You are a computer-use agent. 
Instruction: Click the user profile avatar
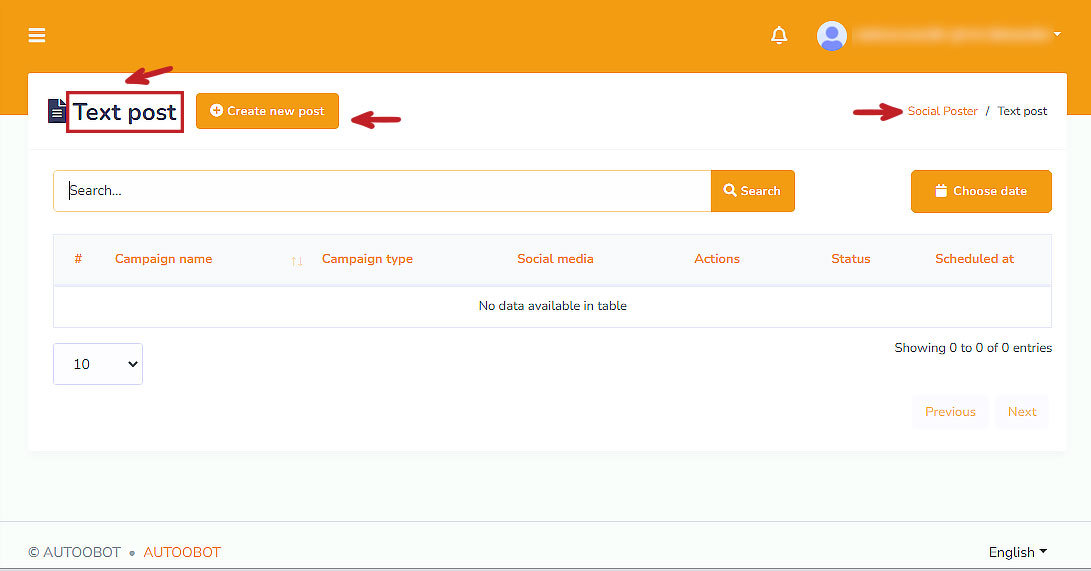[x=832, y=36]
